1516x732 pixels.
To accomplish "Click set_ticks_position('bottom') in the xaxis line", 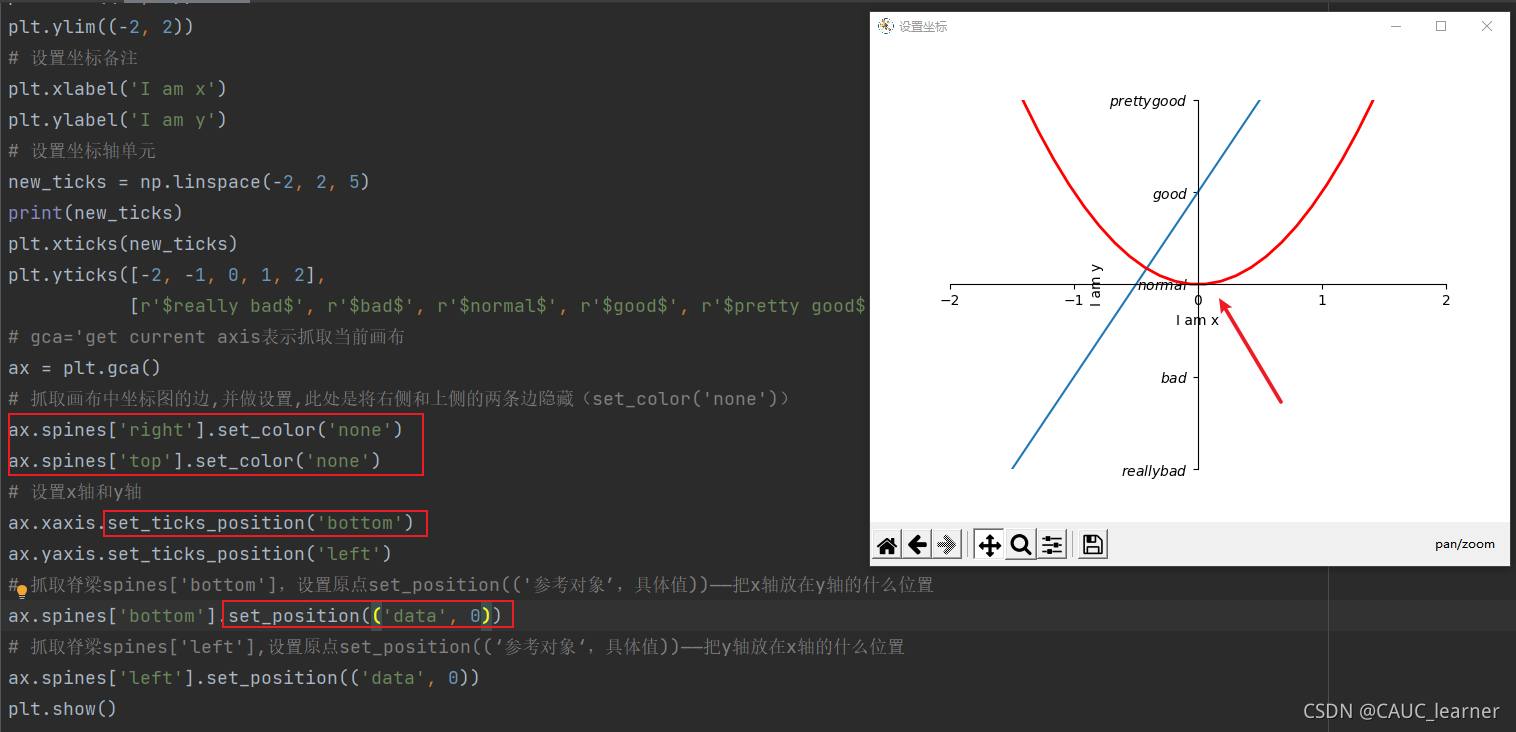I will click(x=260, y=523).
